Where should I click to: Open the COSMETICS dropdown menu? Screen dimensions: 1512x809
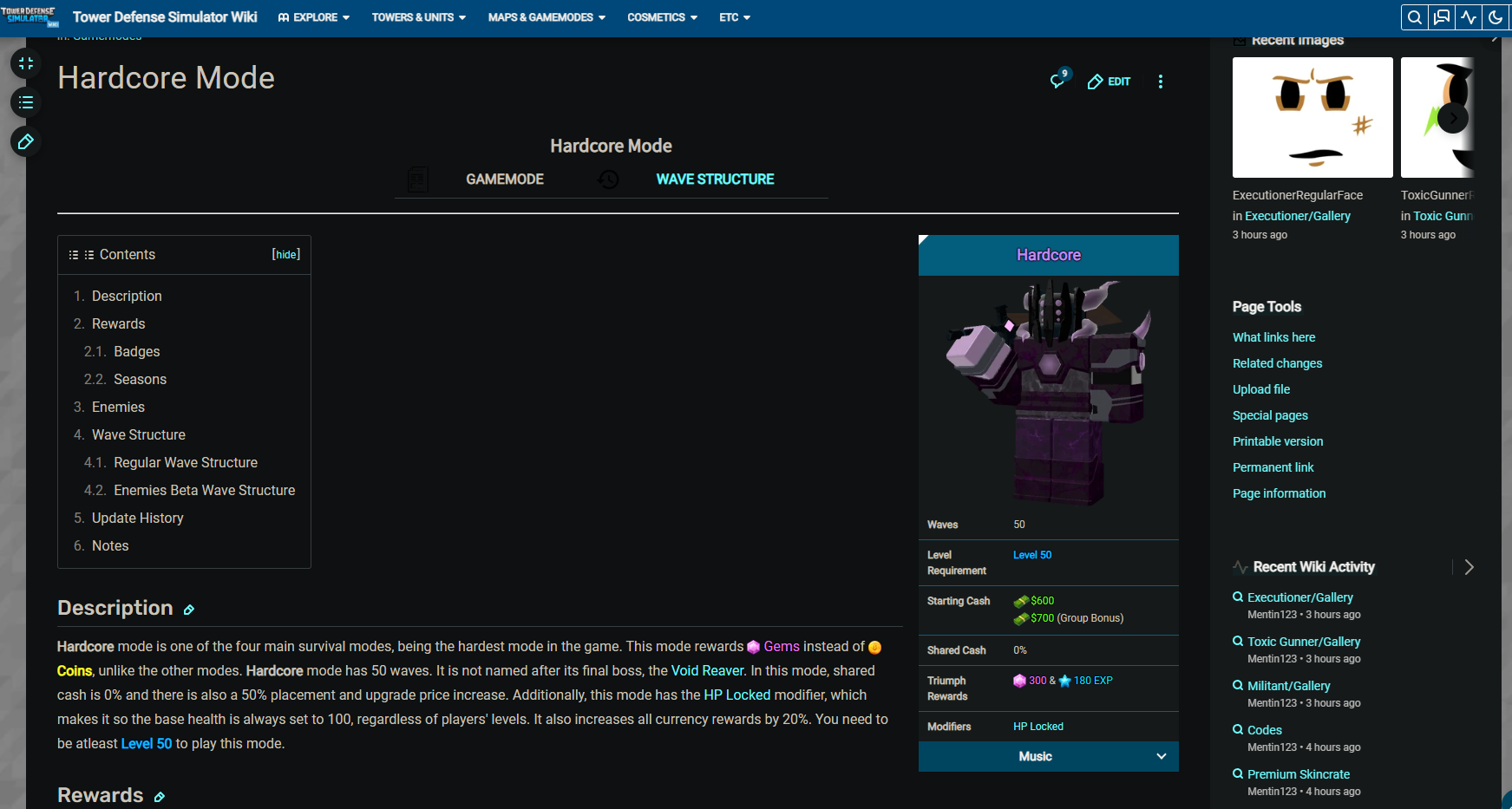coord(662,17)
